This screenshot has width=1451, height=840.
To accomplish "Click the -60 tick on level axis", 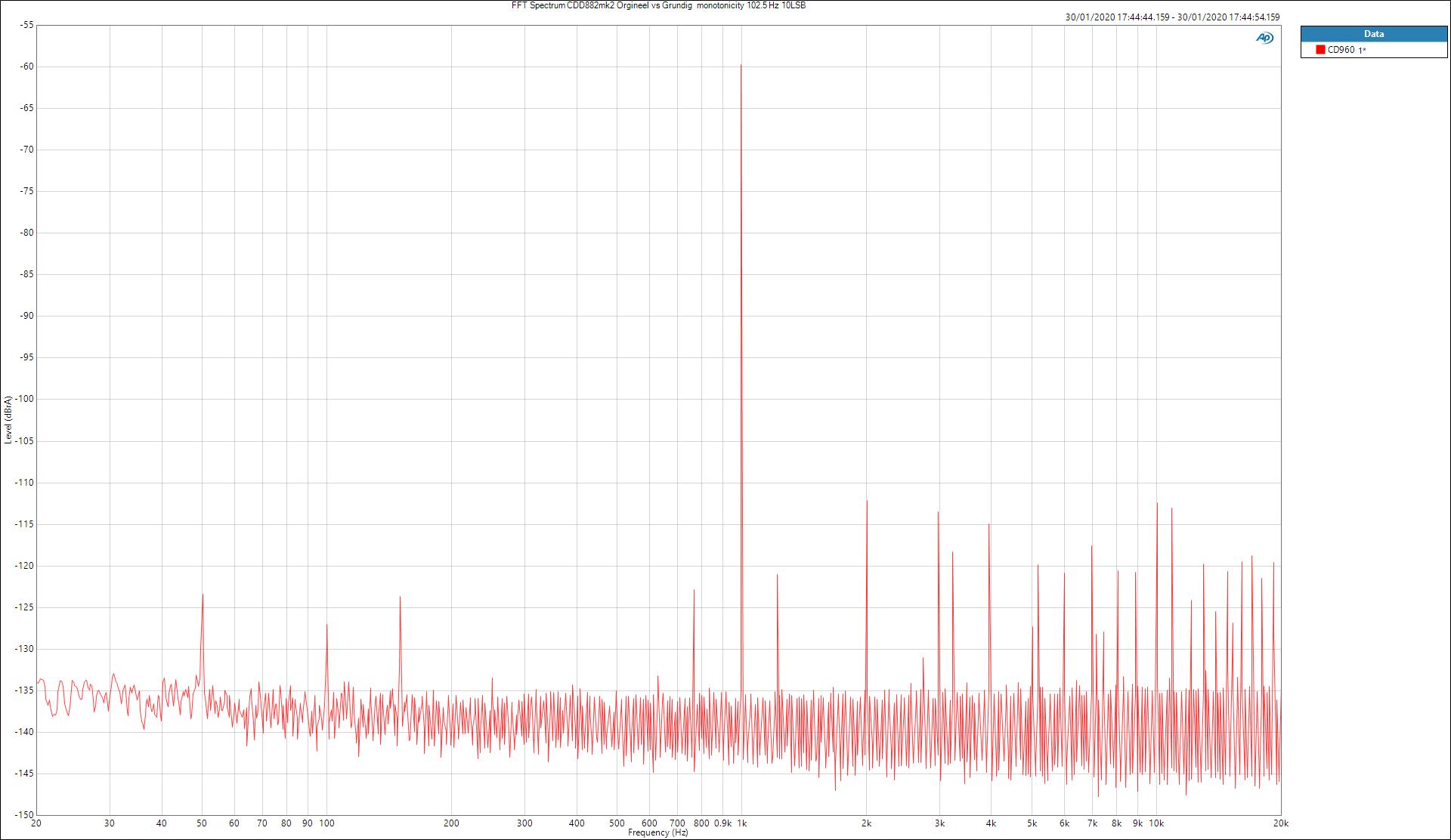I will [x=27, y=66].
